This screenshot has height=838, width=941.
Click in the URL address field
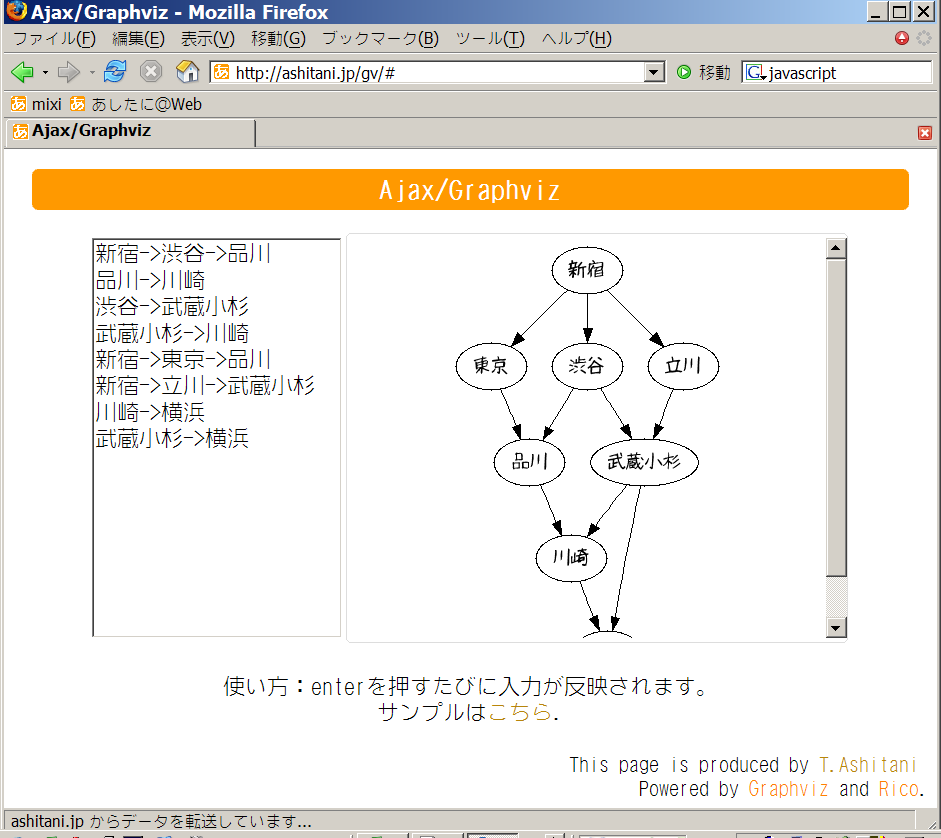tap(438, 73)
